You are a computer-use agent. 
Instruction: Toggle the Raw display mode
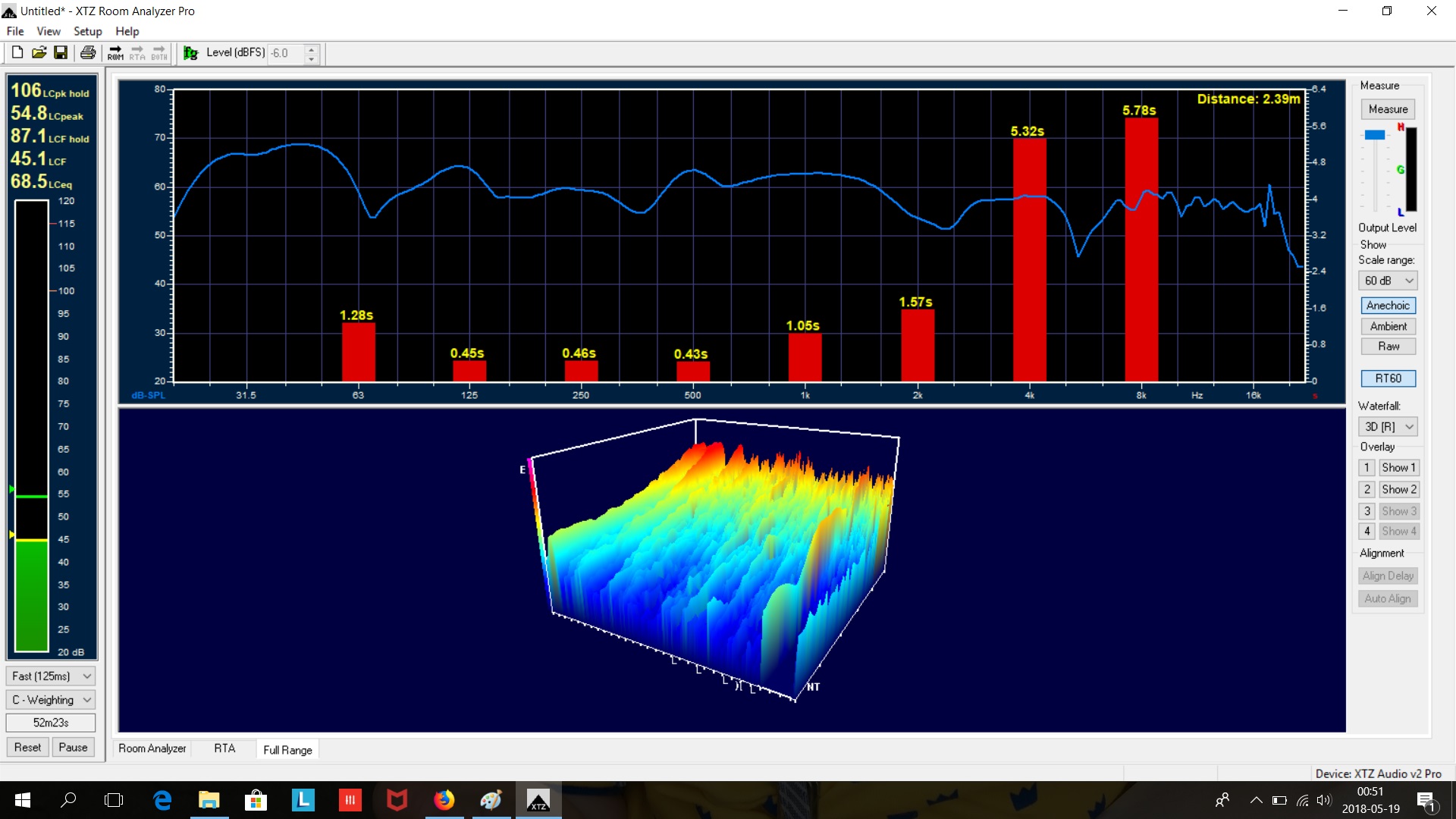point(1388,346)
